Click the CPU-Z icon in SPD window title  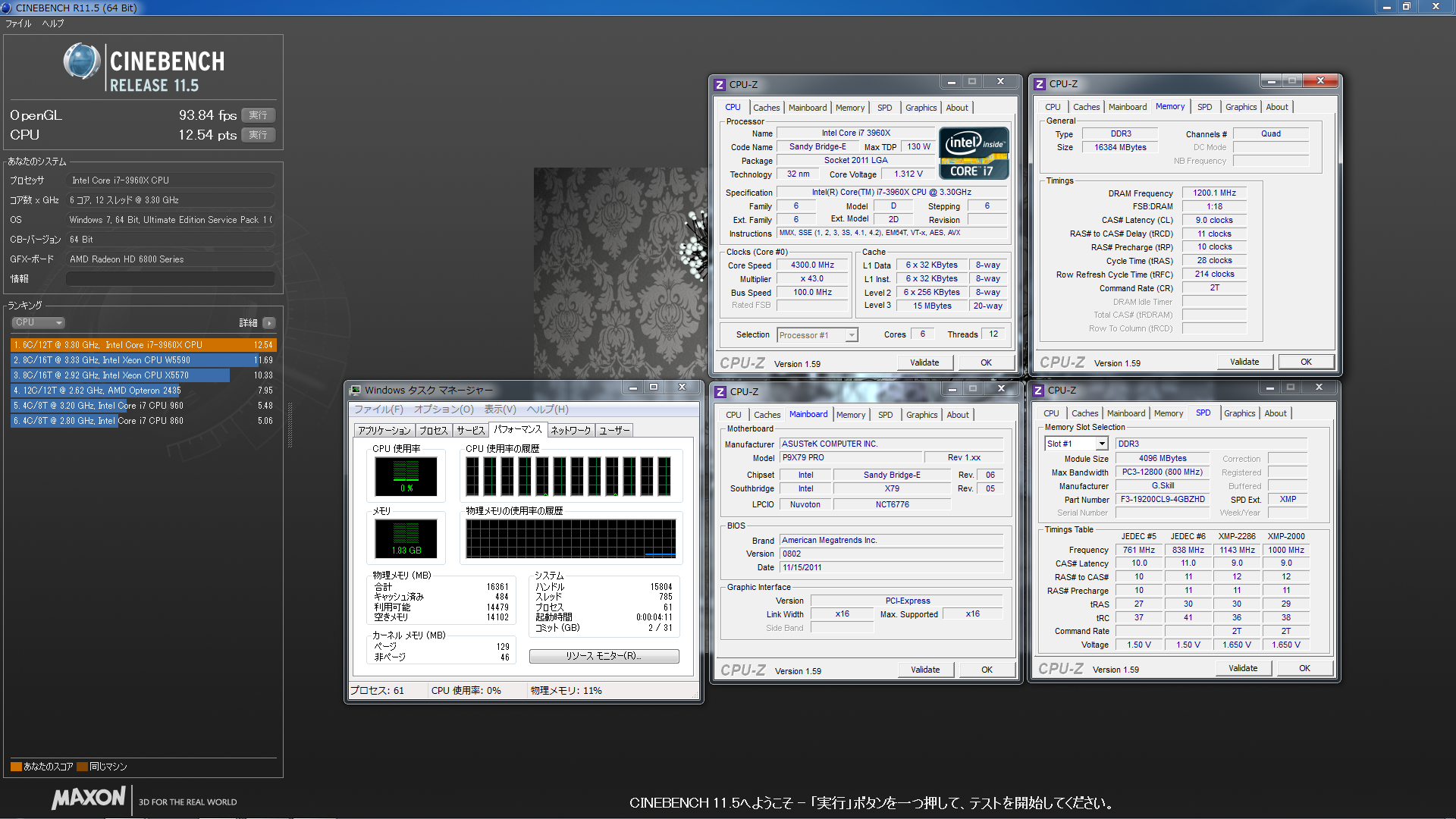1039,391
